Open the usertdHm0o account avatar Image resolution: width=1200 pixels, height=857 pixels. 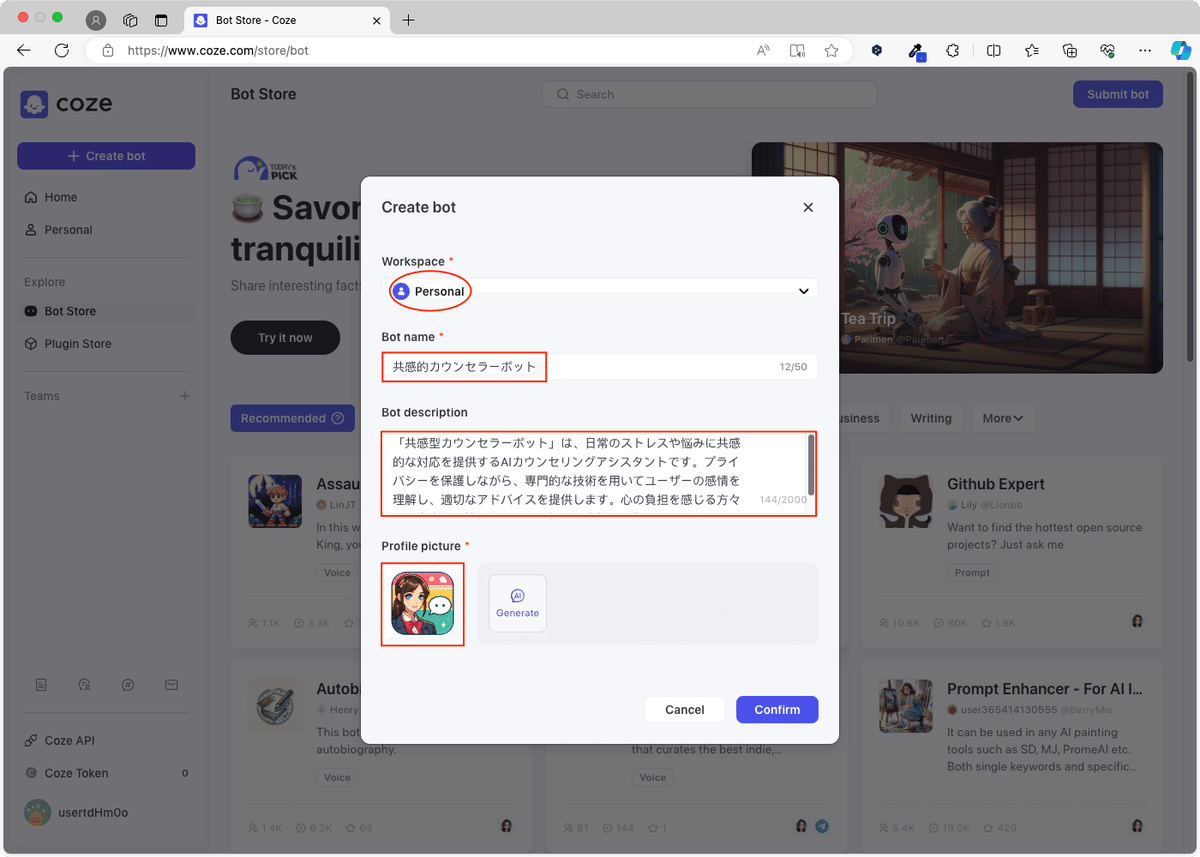tap(37, 812)
